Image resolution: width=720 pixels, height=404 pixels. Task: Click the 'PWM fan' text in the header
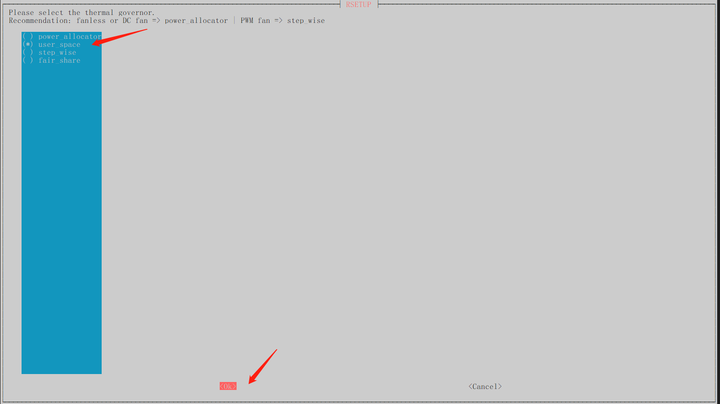[x=255, y=21]
